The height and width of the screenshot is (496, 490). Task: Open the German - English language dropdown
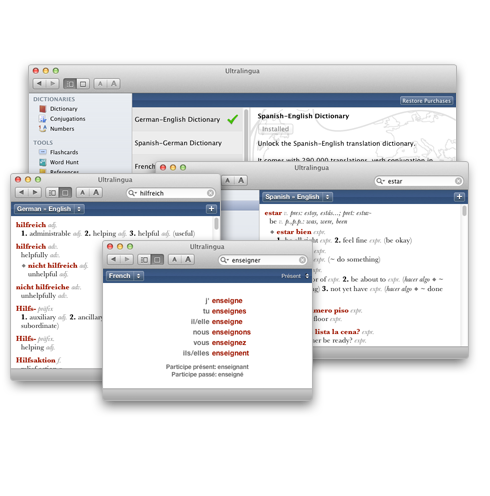(49, 209)
